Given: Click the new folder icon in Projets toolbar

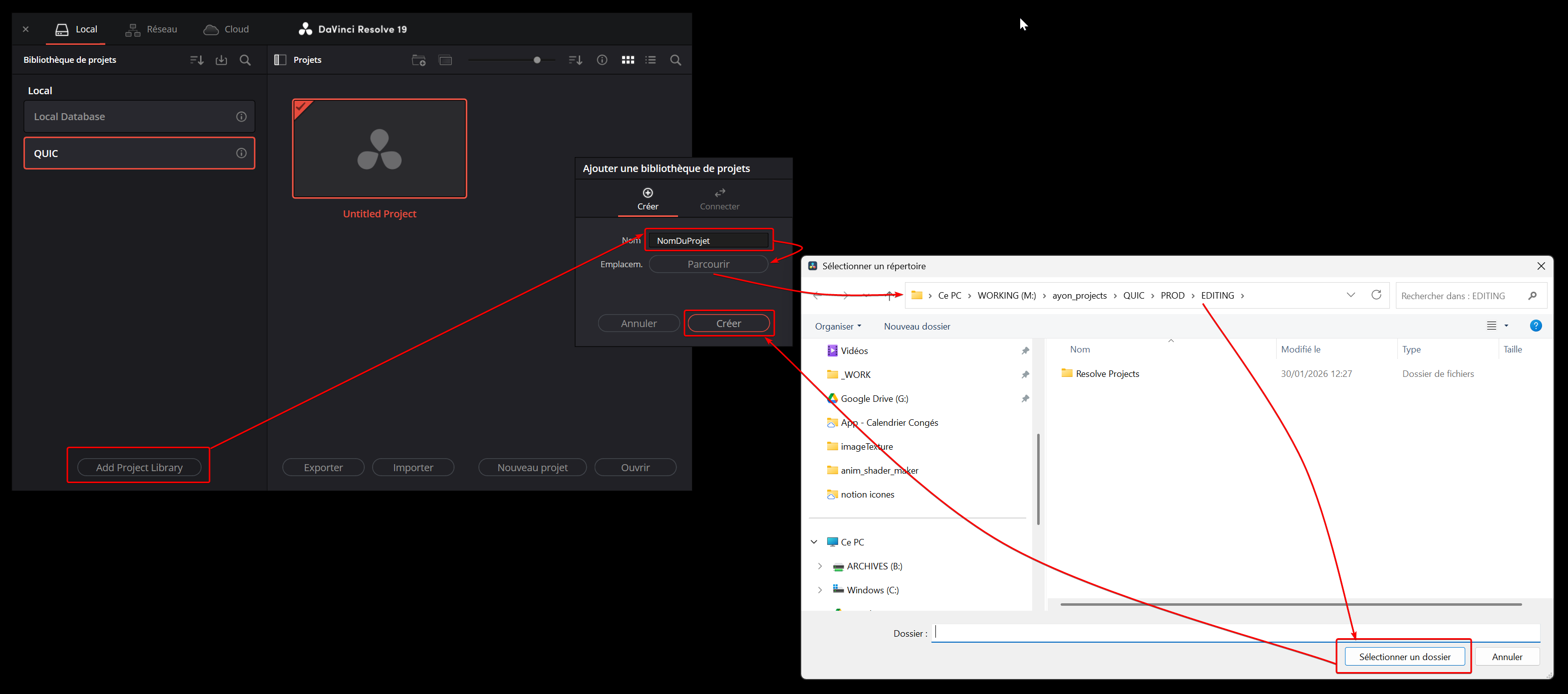Looking at the screenshot, I should [x=418, y=60].
